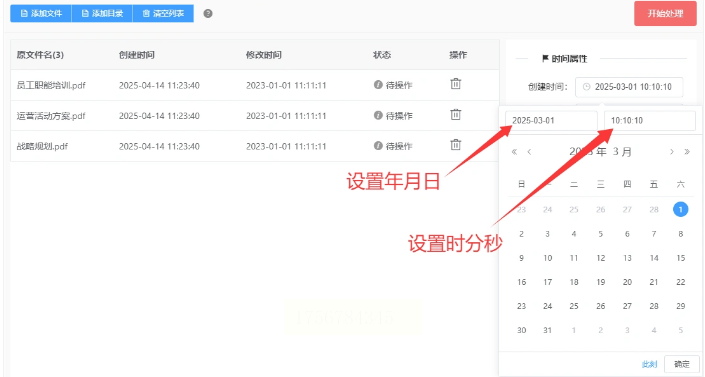Delete 战略规划.pdf with its trash icon
The image size is (705, 377).
(455, 145)
